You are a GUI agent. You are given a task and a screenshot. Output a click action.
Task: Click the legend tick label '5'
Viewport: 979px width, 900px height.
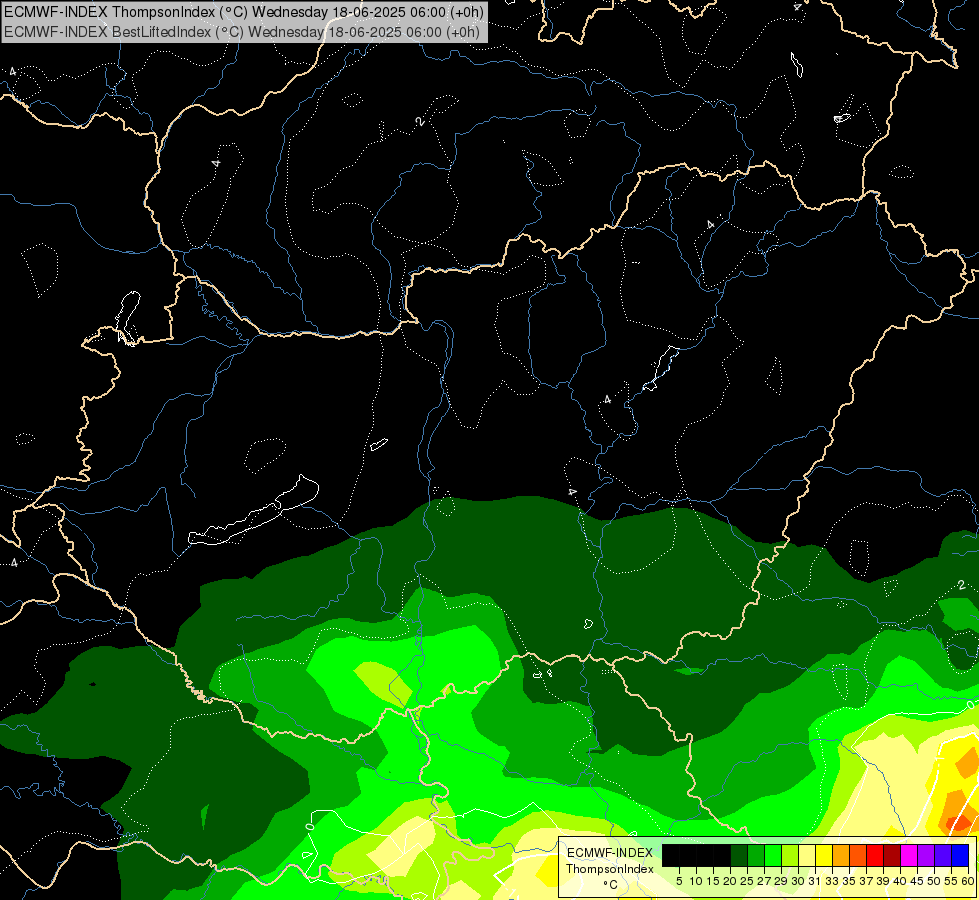pos(679,881)
